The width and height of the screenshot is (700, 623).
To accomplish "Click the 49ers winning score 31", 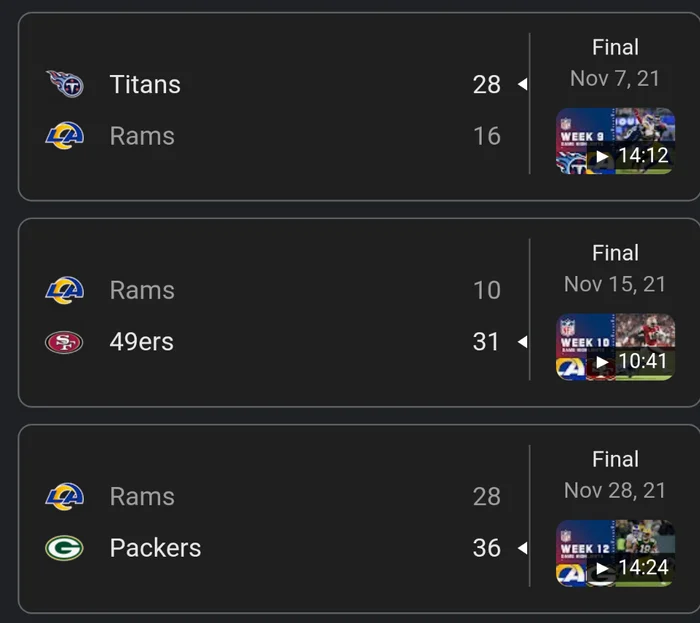I will (487, 342).
